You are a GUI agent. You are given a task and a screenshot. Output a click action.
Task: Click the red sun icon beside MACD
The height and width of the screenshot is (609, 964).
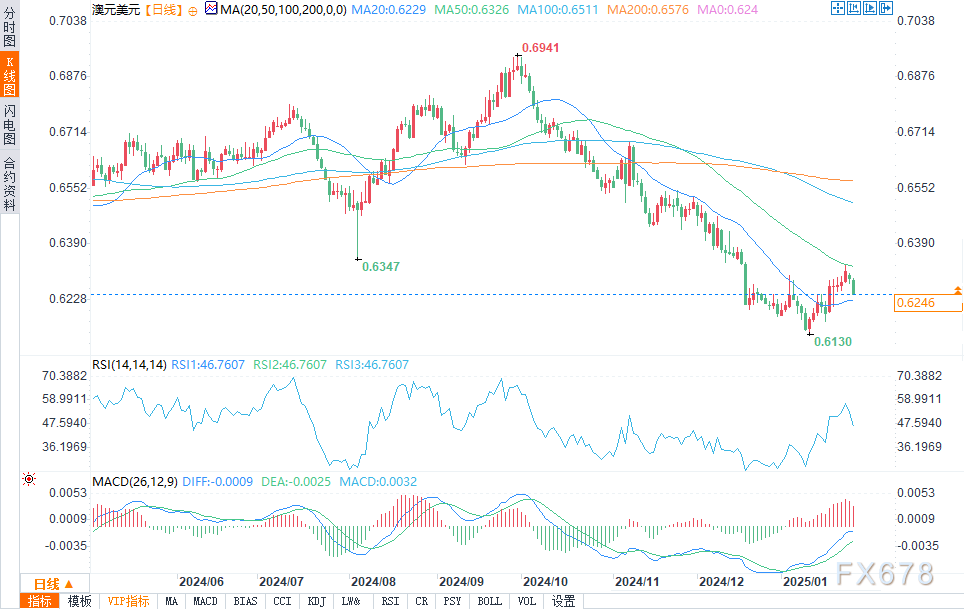click(29, 479)
